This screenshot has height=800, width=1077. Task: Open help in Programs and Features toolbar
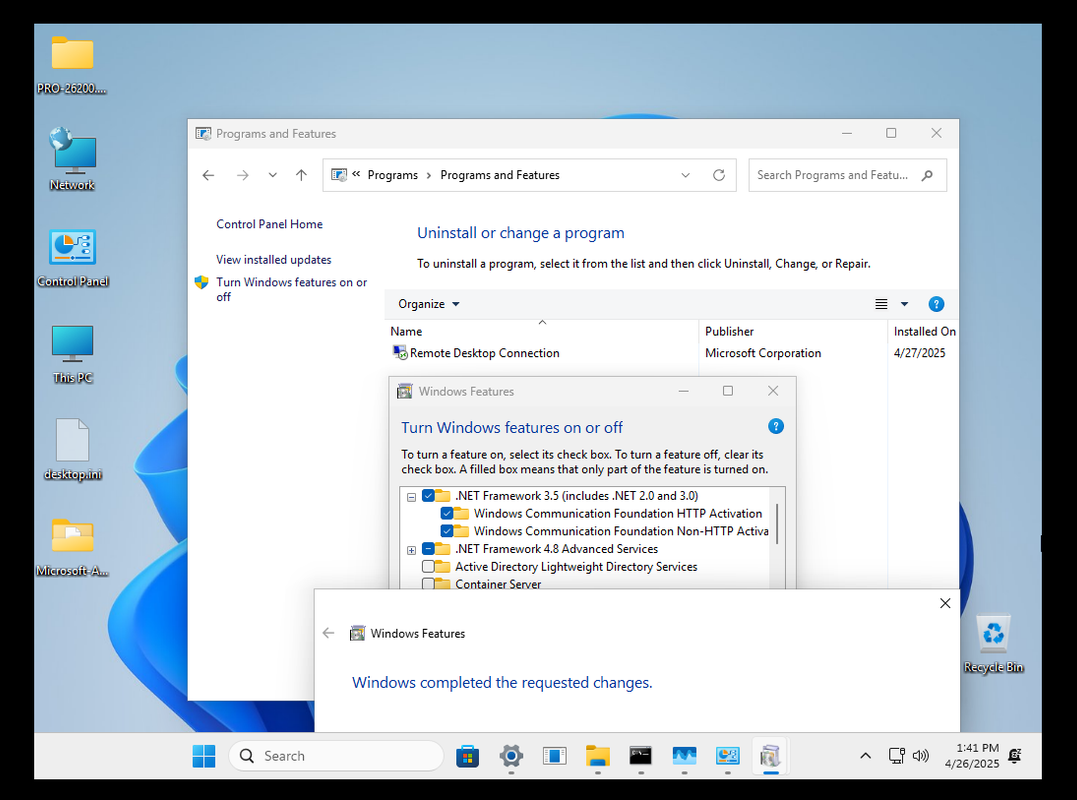(x=936, y=304)
